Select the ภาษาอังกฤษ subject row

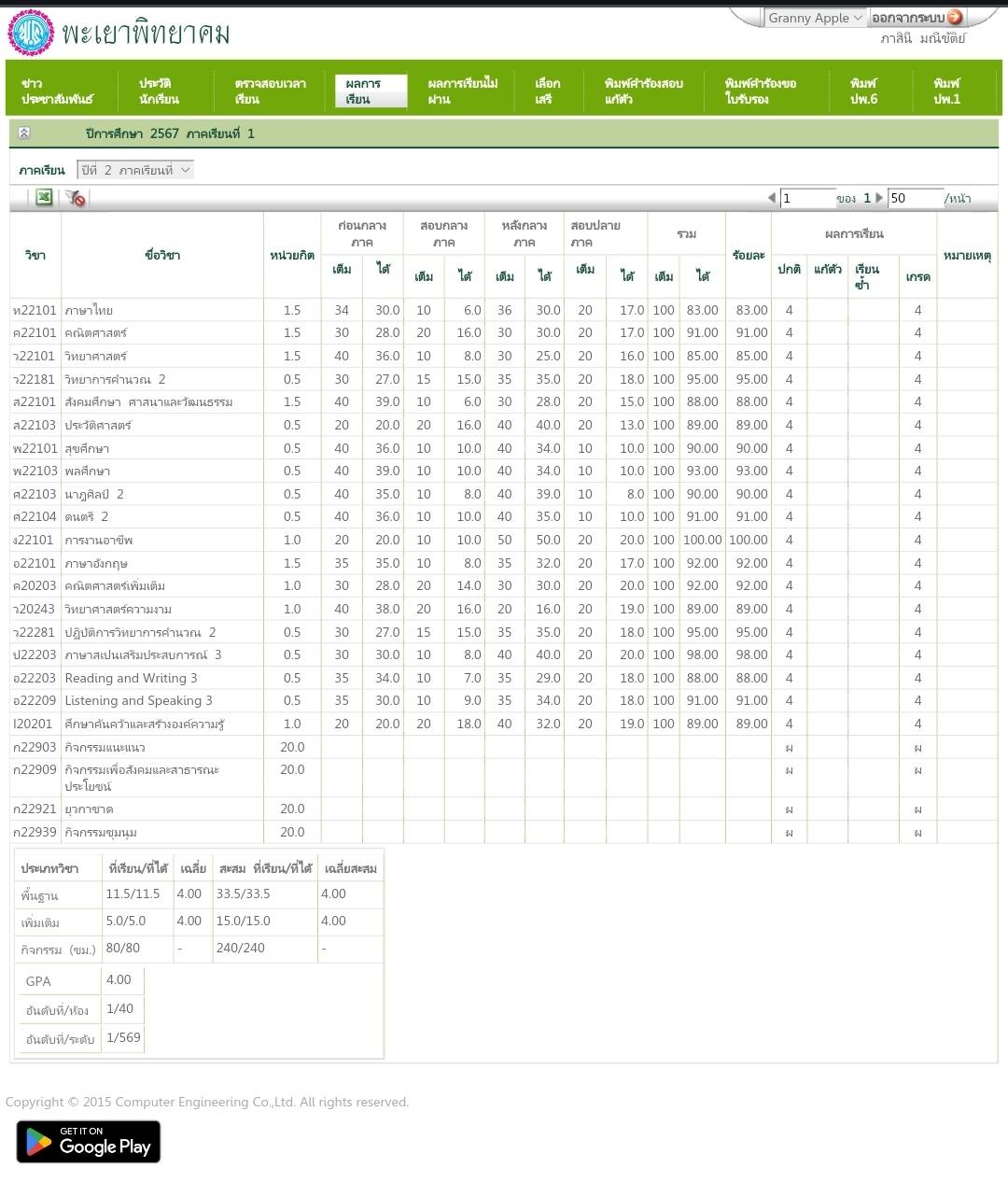pos(504,563)
